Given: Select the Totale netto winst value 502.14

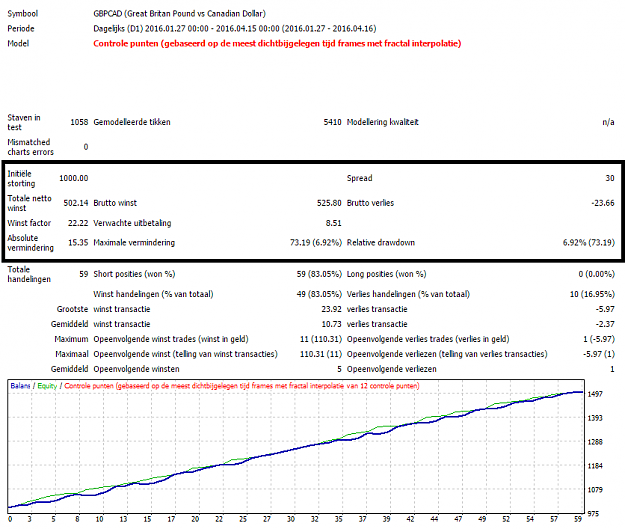Looking at the screenshot, I should tap(76, 203).
